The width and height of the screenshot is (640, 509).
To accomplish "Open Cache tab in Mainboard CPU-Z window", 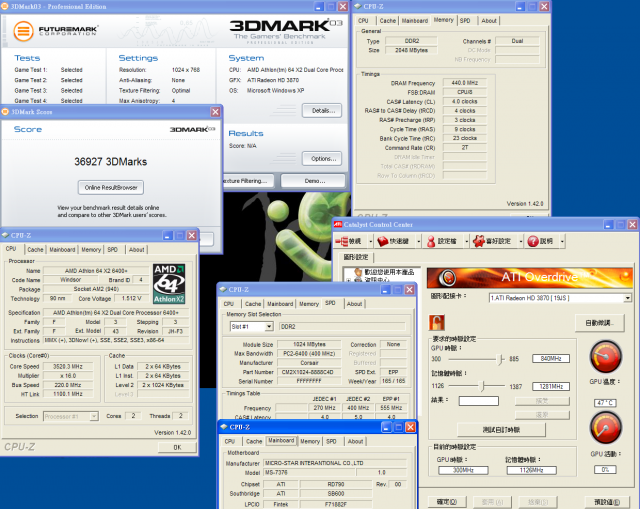I will 254,441.
